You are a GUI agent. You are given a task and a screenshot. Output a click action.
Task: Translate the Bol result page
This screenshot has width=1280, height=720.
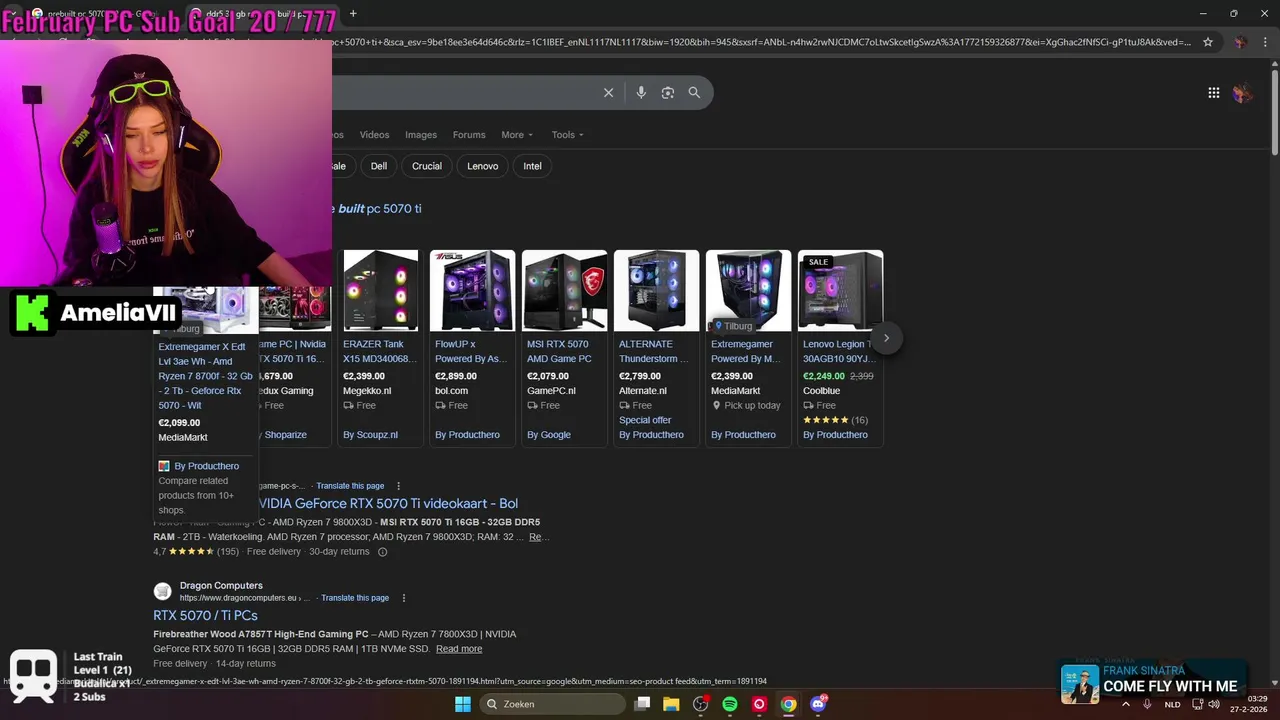[350, 486]
